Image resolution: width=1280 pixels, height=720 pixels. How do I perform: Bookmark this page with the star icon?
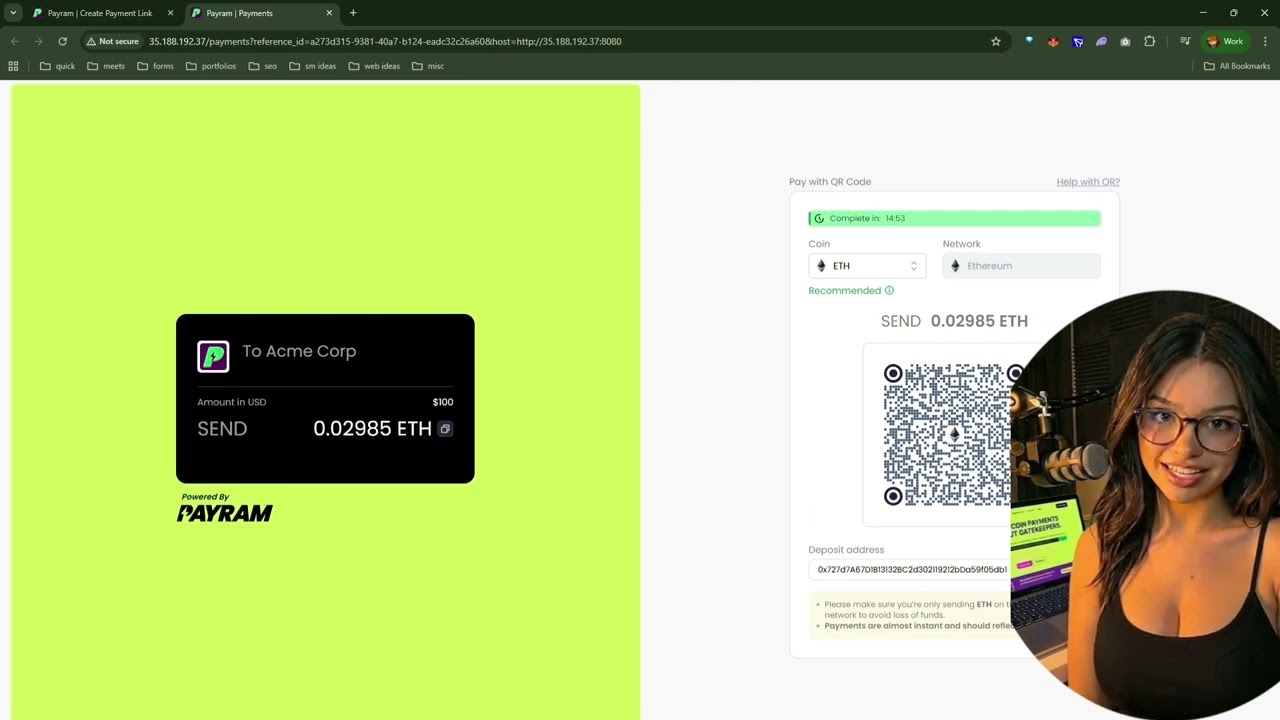pos(996,42)
